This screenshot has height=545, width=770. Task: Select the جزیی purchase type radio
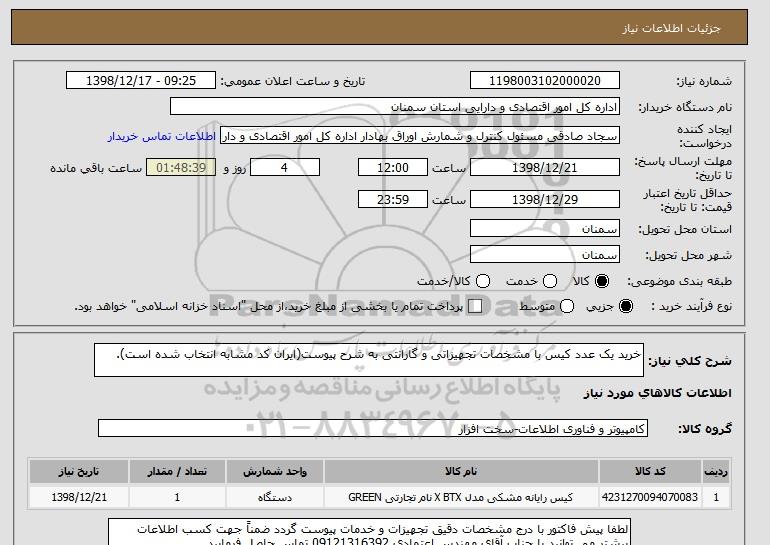(x=626, y=306)
